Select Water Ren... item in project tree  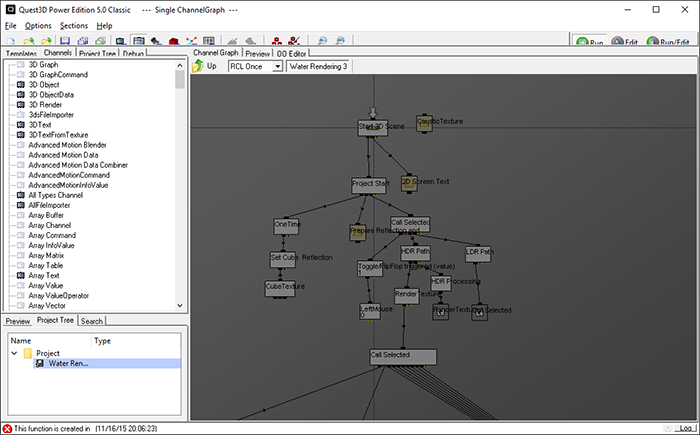tap(68, 363)
